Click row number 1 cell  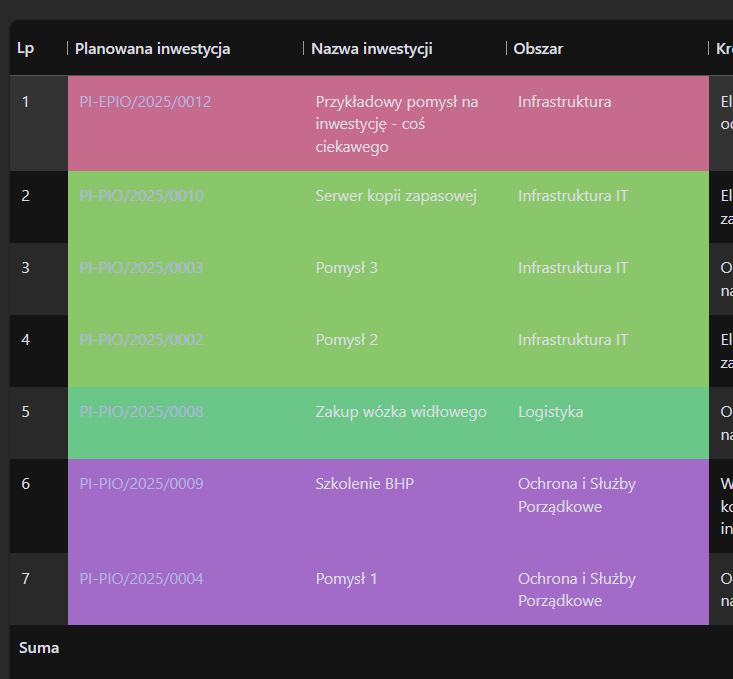pyautogui.click(x=39, y=124)
